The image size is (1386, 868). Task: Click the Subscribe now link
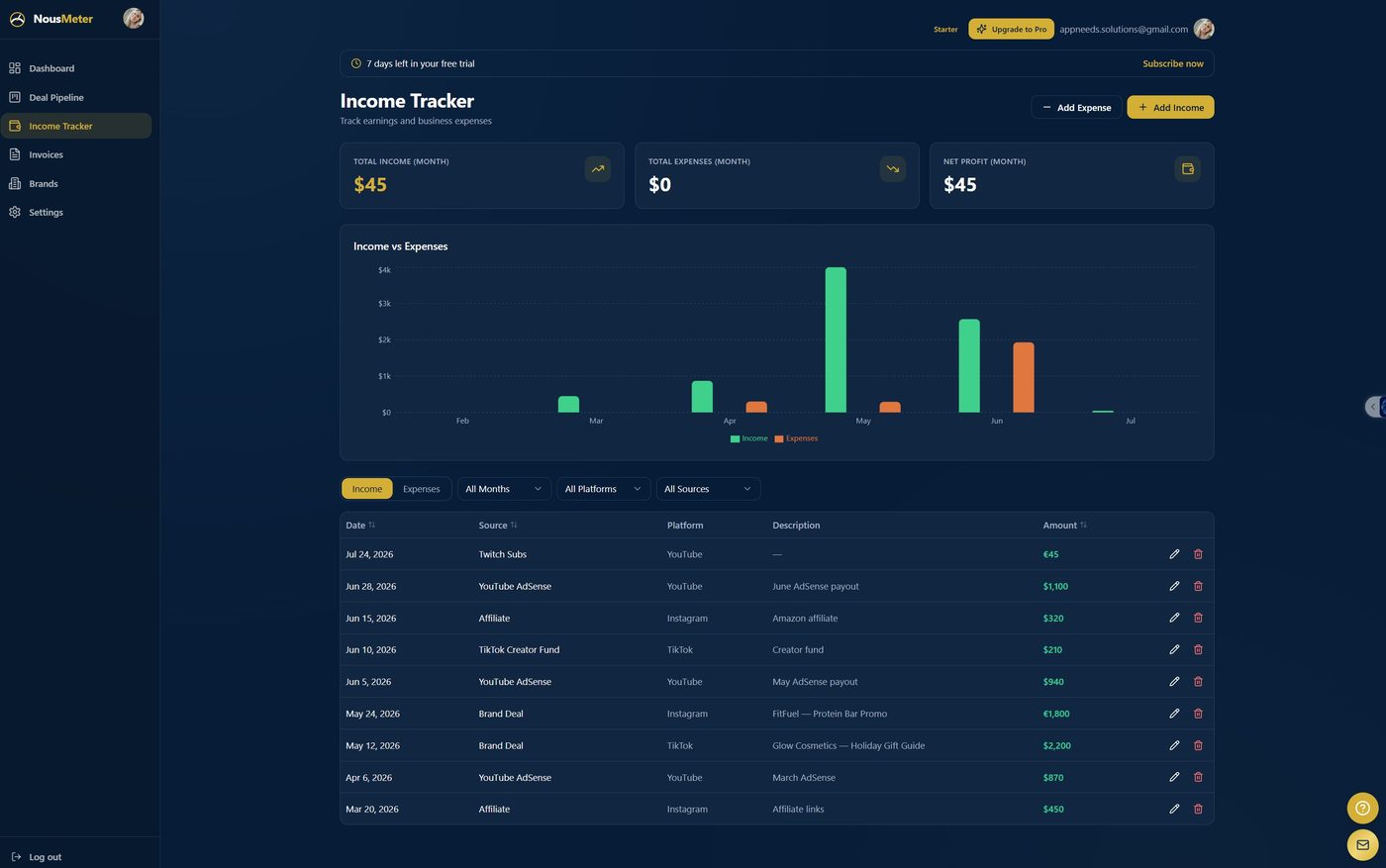(x=1173, y=63)
